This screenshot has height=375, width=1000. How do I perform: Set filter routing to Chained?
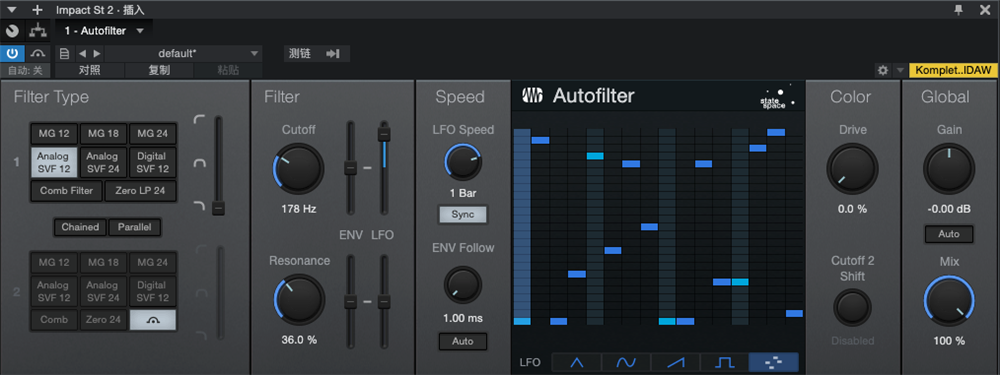tap(80, 227)
